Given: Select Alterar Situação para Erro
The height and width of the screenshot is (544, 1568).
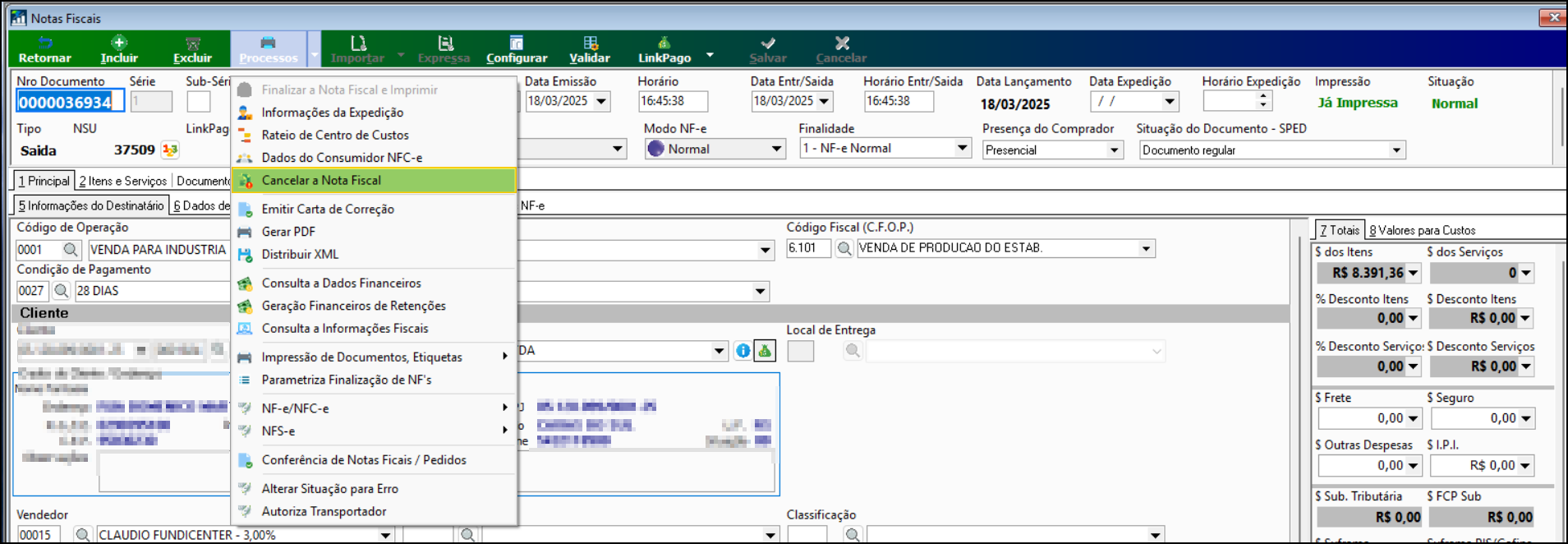Looking at the screenshot, I should [x=375, y=489].
